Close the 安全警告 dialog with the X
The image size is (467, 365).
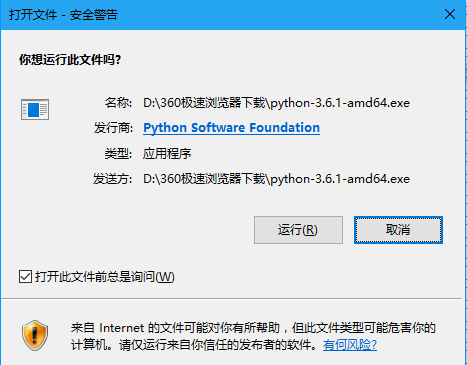[450, 14]
